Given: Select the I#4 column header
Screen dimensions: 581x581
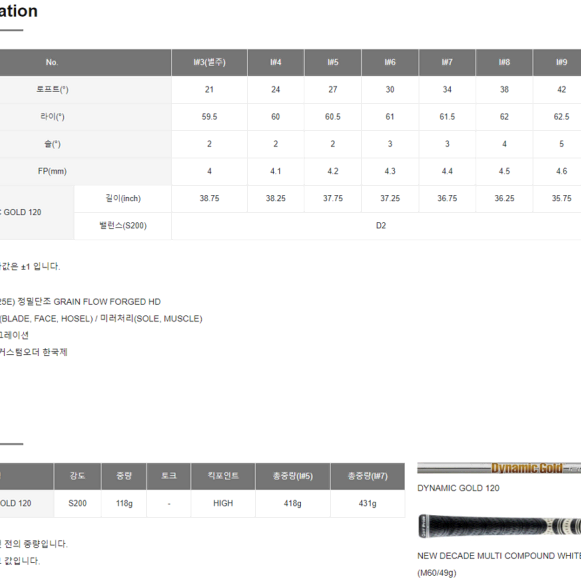Looking at the screenshot, I should pyautogui.click(x=276, y=62).
